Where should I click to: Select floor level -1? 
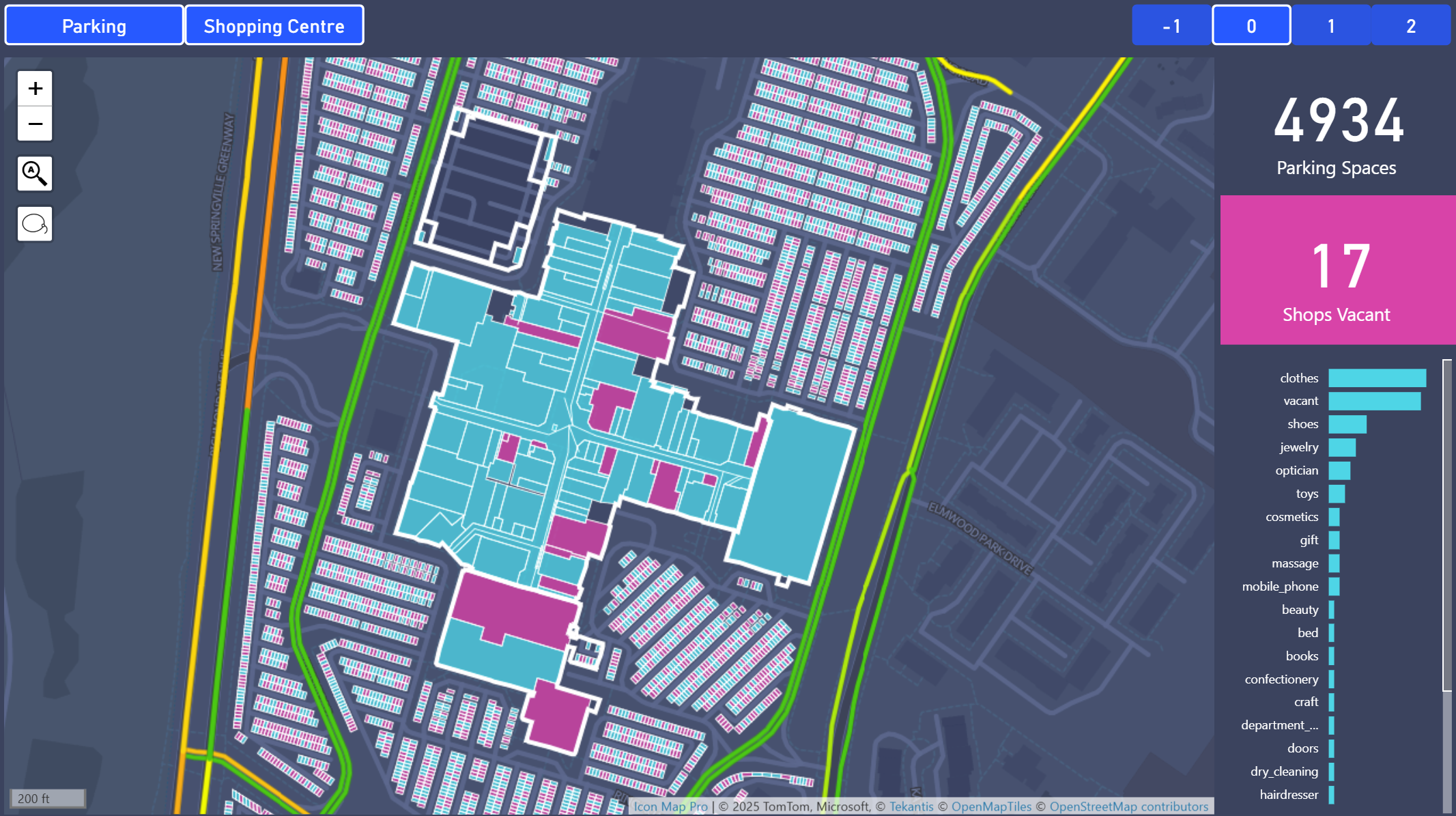(x=1171, y=26)
